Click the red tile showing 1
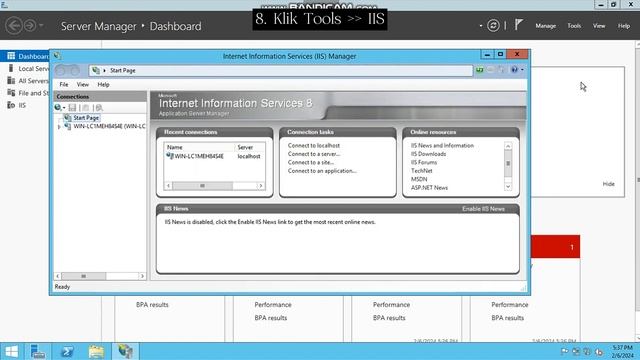The width and height of the screenshot is (640, 360). 555,247
